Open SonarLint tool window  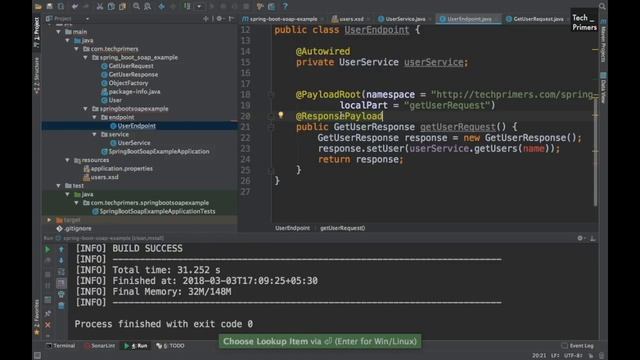100,346
